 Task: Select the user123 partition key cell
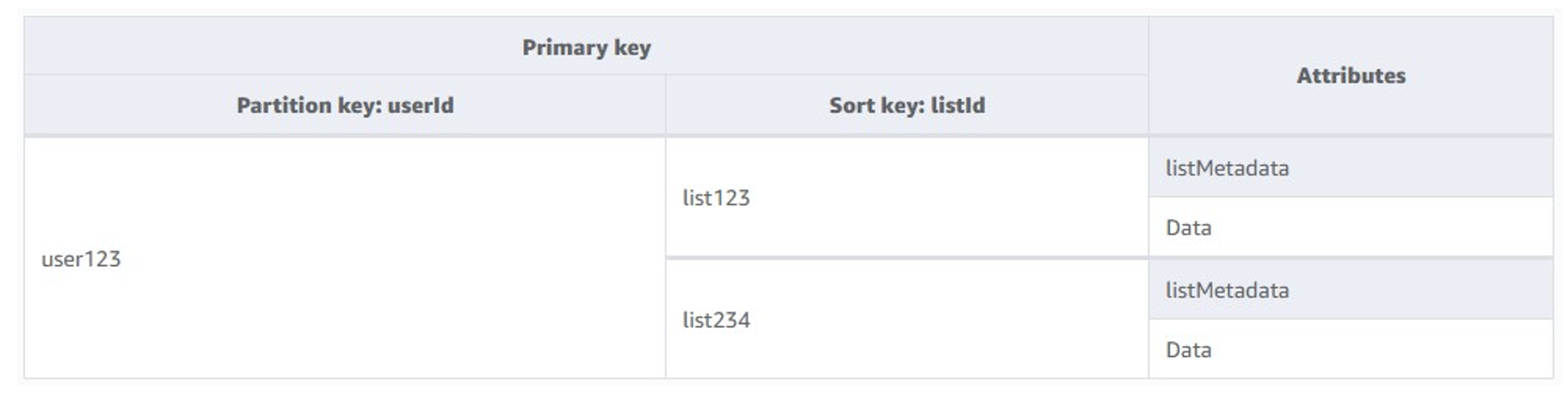click(345, 258)
